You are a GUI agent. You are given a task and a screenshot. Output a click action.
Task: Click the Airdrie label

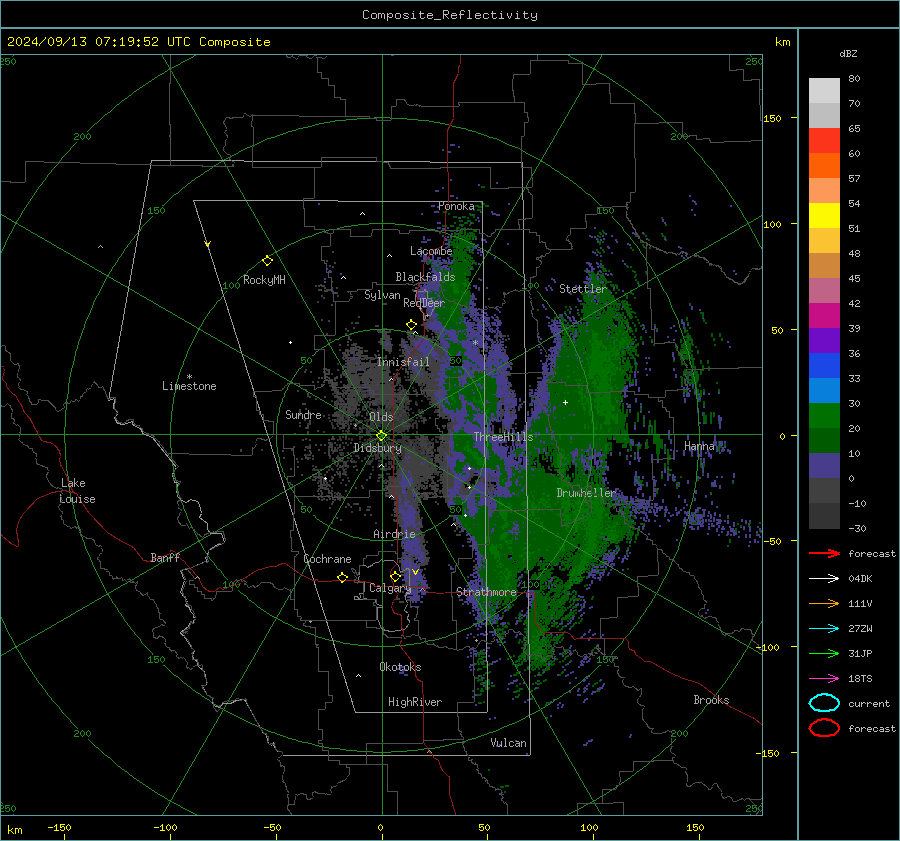[x=394, y=534]
